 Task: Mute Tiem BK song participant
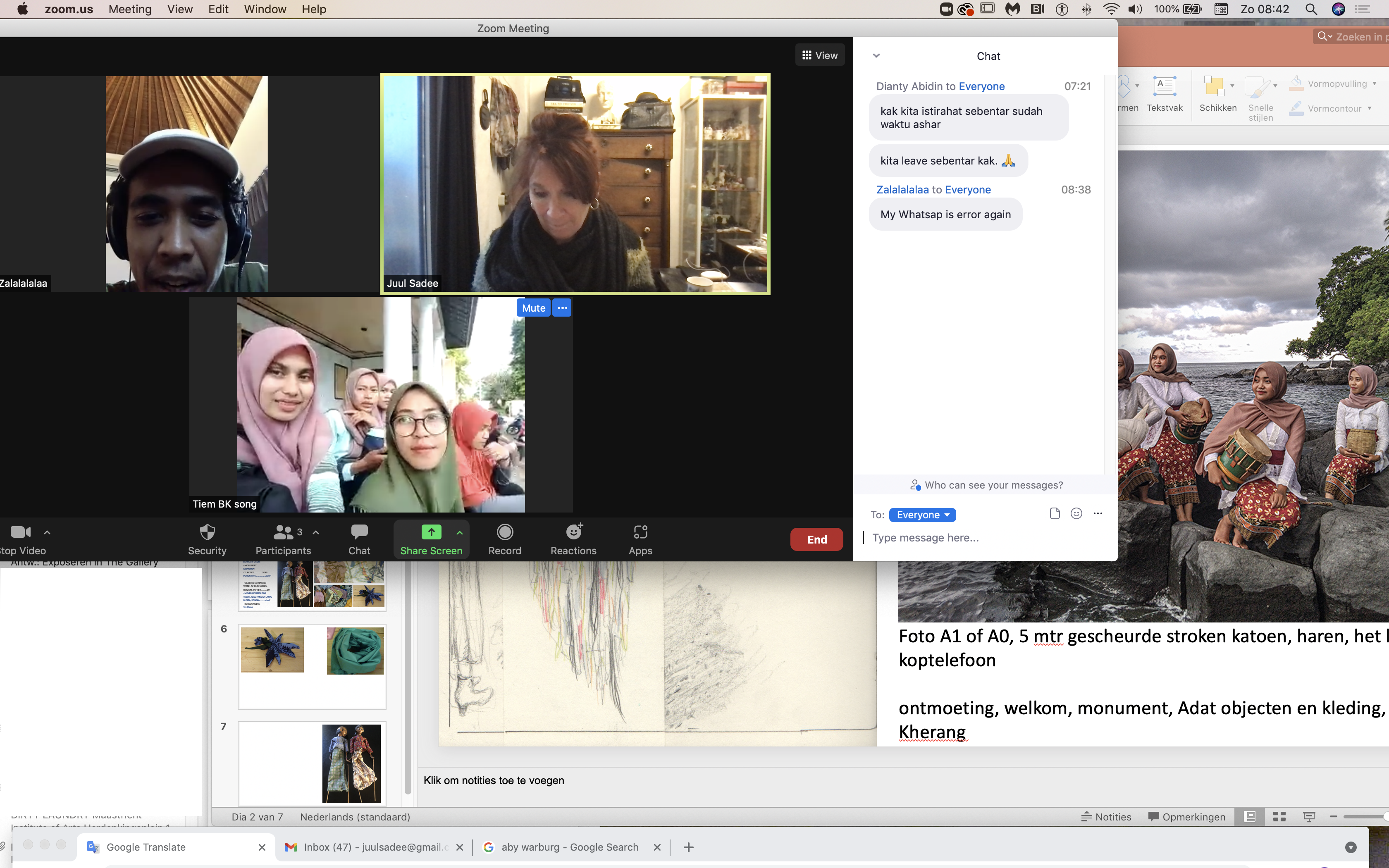pos(533,308)
